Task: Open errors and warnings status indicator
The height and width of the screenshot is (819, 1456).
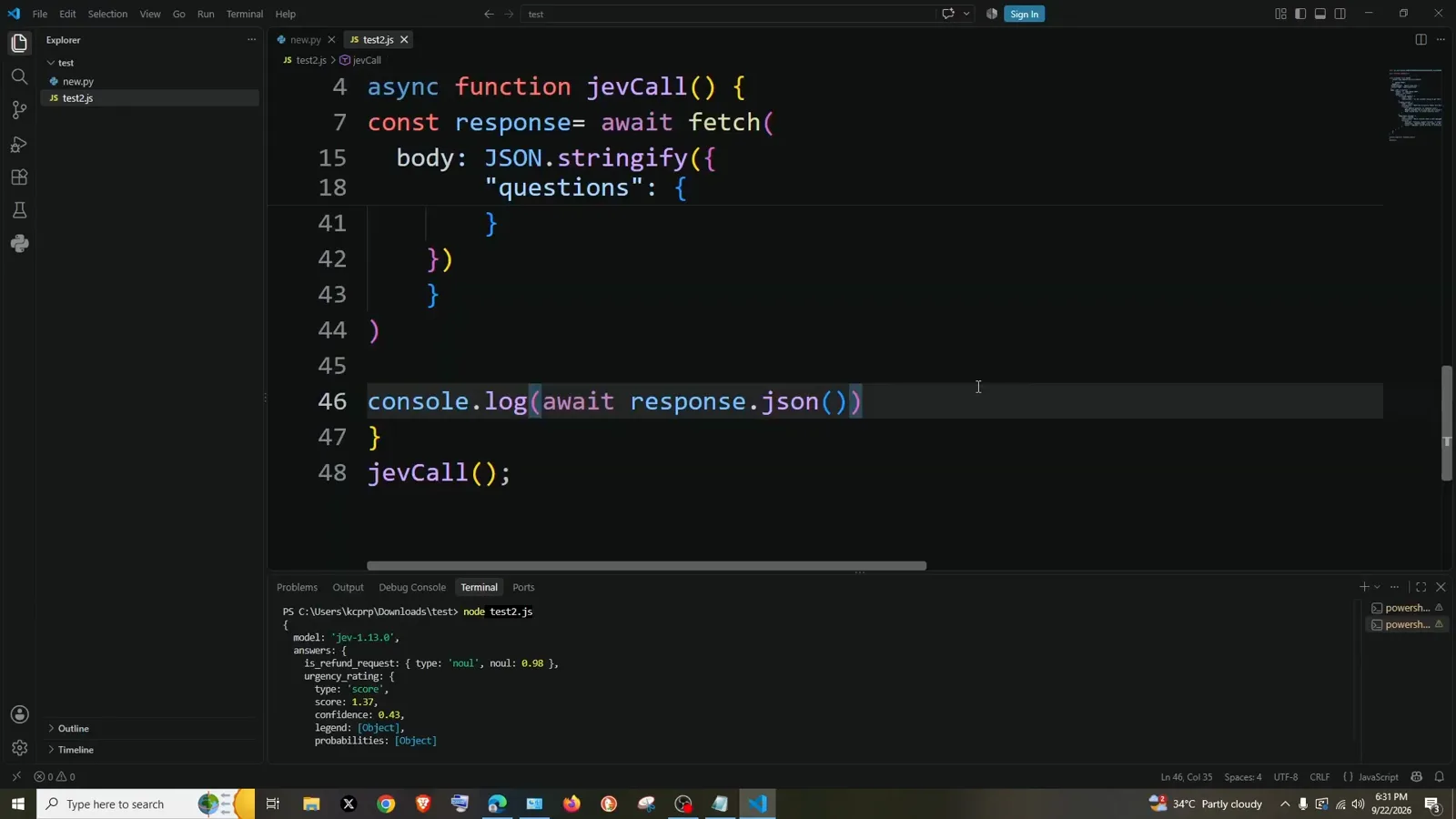Action: (x=55, y=777)
